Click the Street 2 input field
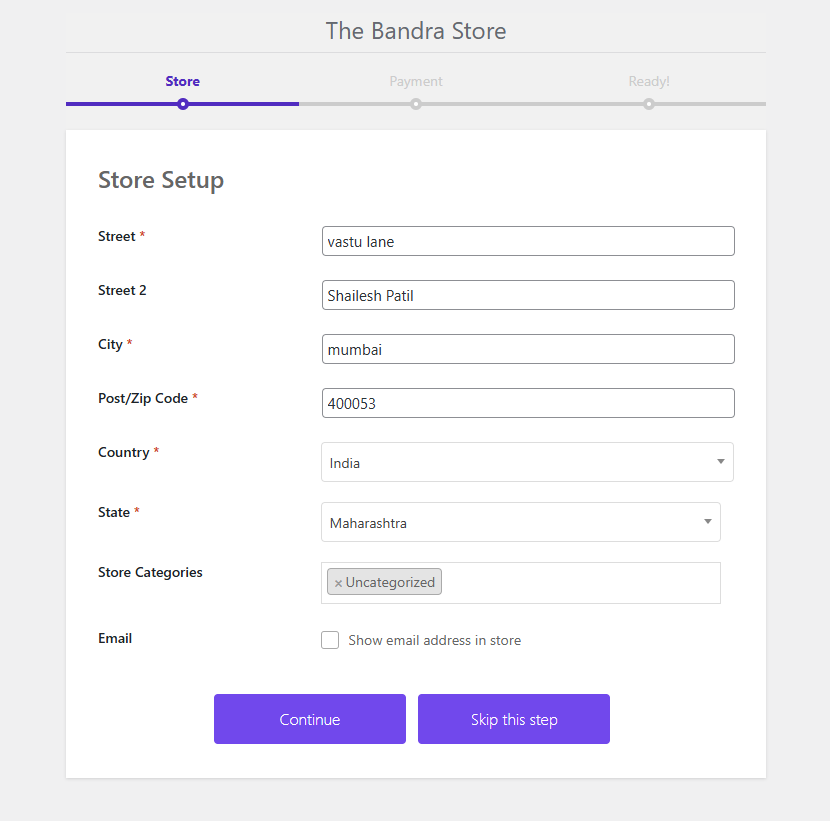This screenshot has height=821, width=830. (528, 295)
